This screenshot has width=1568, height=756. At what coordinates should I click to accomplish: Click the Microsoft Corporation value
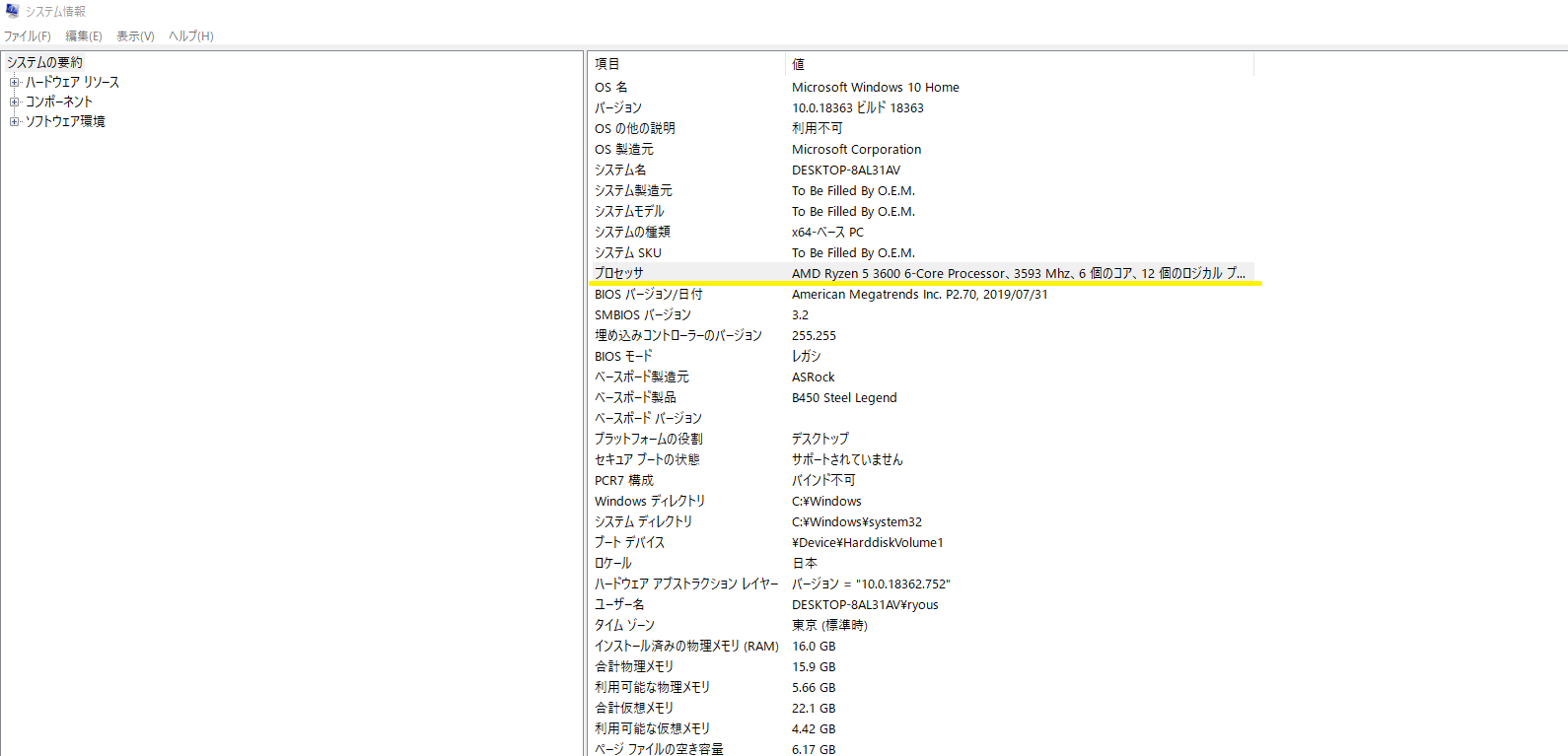(x=857, y=149)
